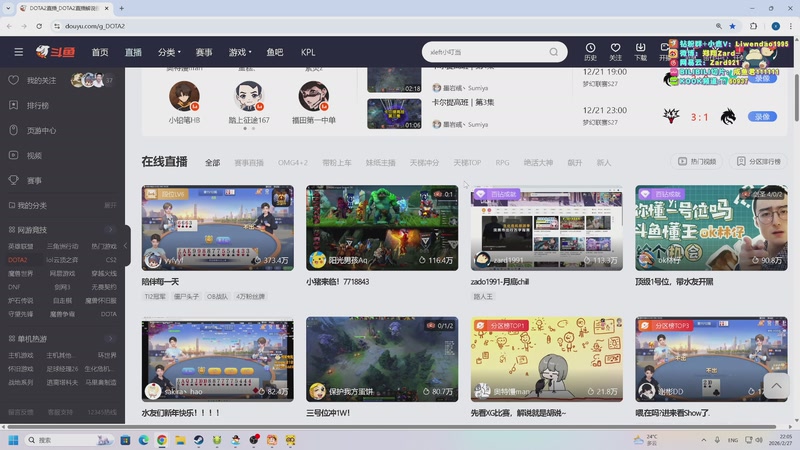
Task: Go to 直播 in top navigation
Action: [x=133, y=52]
